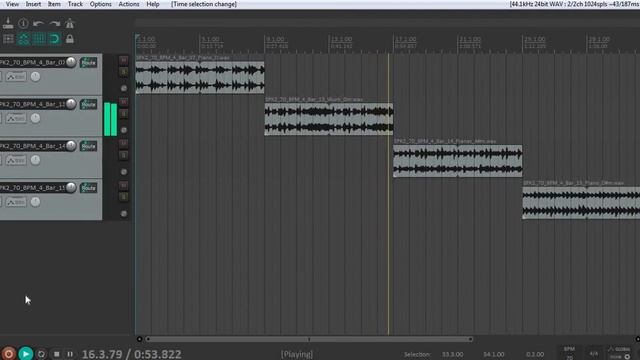Viewport: 640px width, 360px height.
Task: Solo the second track with active meters
Action: coord(123,113)
